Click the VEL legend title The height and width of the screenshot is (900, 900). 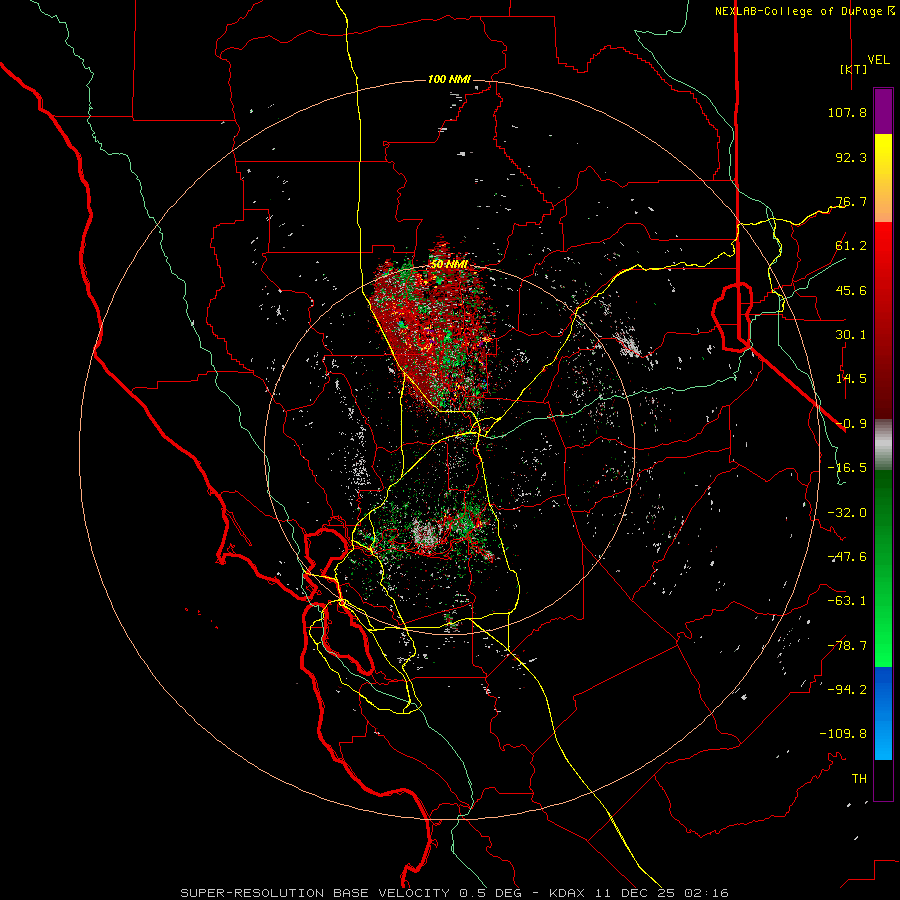tap(878, 60)
